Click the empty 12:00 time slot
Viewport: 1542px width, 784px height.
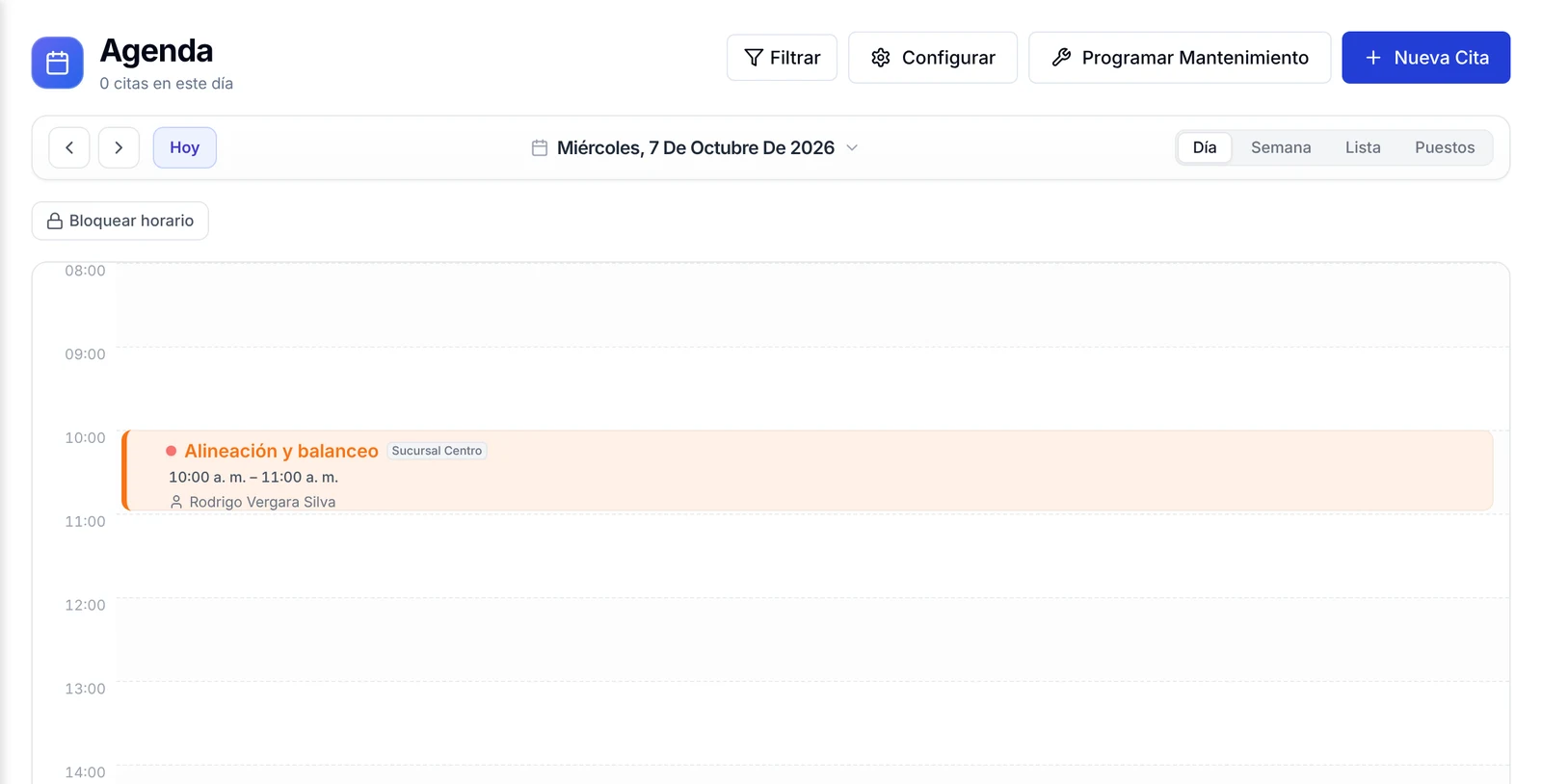point(812,640)
